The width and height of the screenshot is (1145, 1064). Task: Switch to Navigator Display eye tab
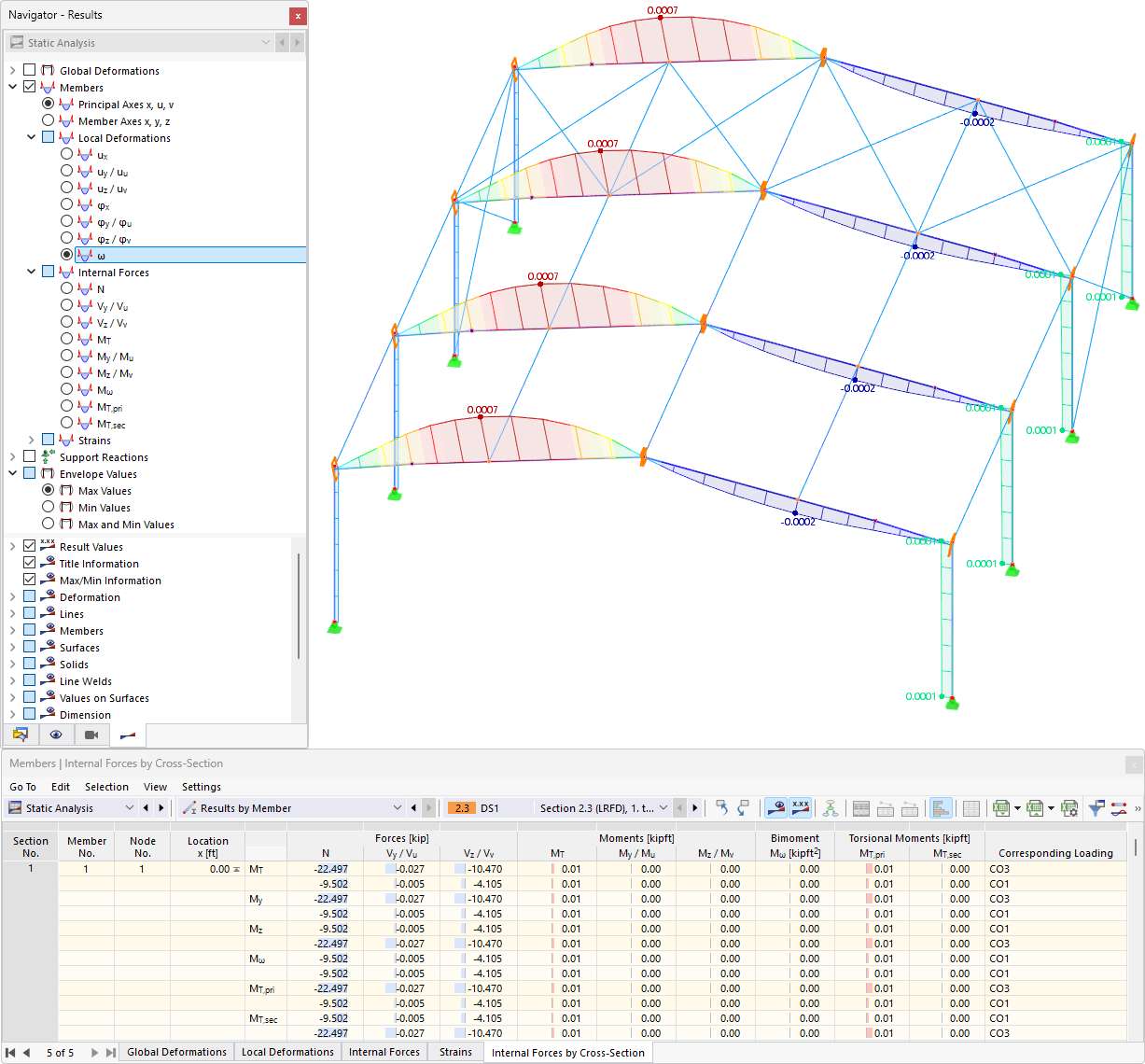(x=56, y=735)
